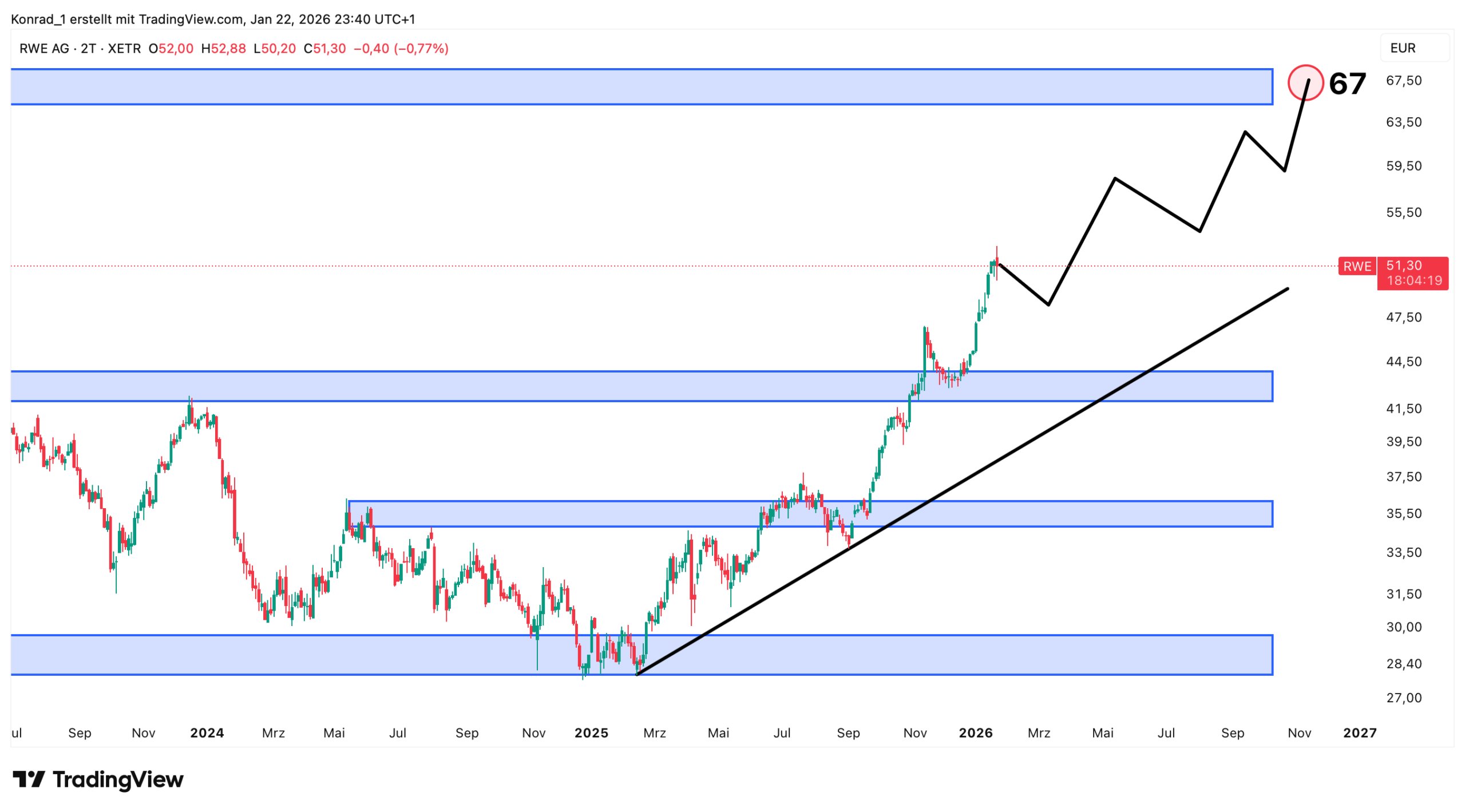
Task: Click the 2027 year label on time axis
Action: tap(1359, 732)
